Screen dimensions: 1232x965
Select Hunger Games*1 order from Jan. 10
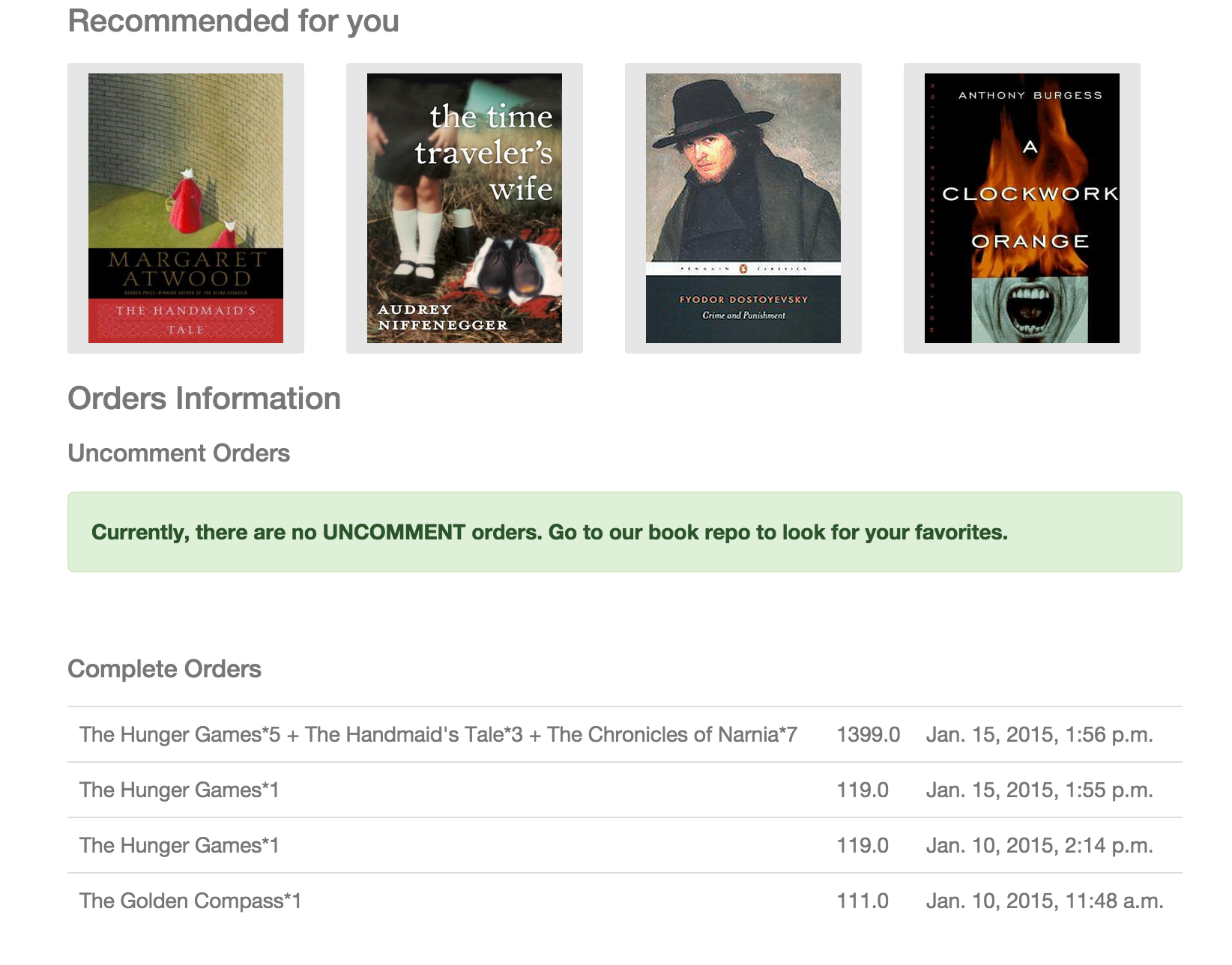(x=179, y=845)
